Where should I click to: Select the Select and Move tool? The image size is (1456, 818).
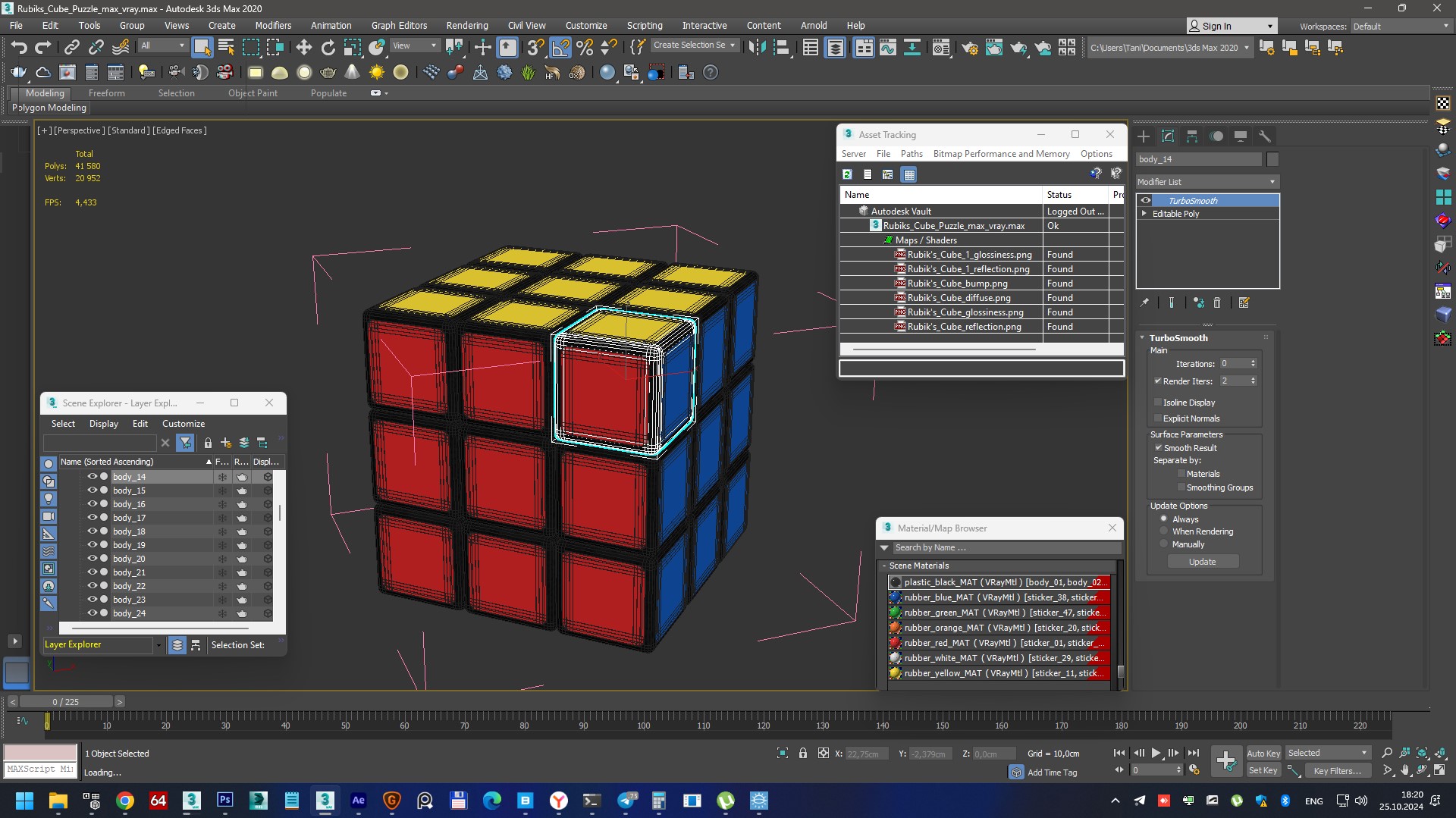(x=304, y=48)
